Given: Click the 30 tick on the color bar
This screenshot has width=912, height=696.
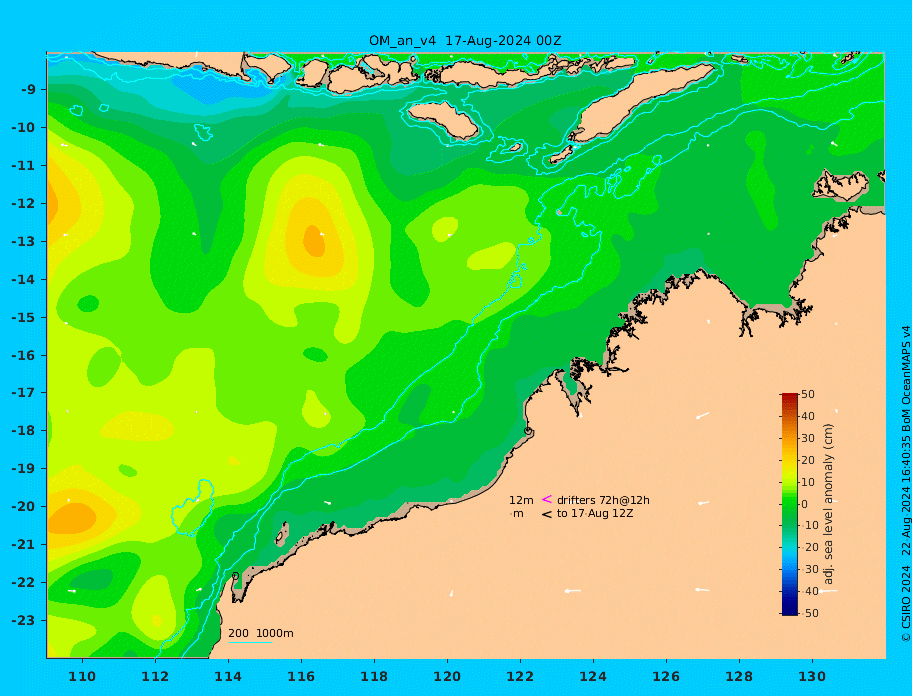Looking at the screenshot, I should 808,438.
